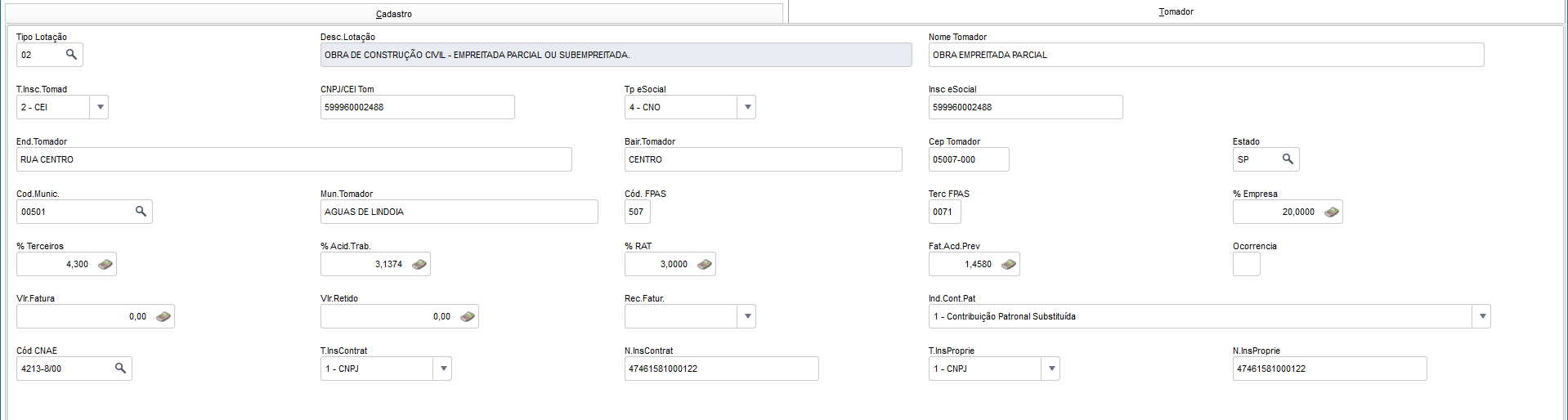Click % RAT value 3,0000
Screen dimensions: 1568x420
[x=674, y=264]
